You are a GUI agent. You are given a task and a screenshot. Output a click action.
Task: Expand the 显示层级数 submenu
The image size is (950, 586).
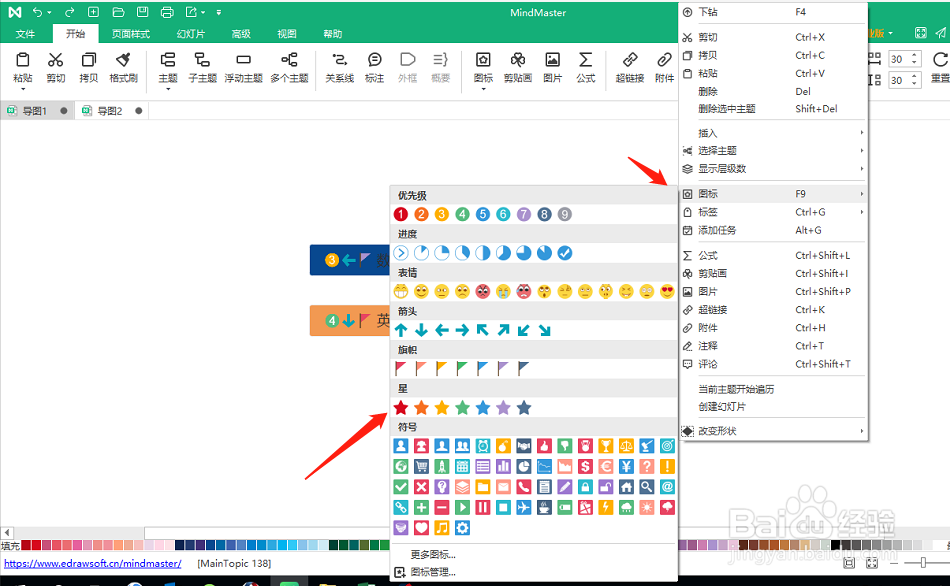pos(772,168)
